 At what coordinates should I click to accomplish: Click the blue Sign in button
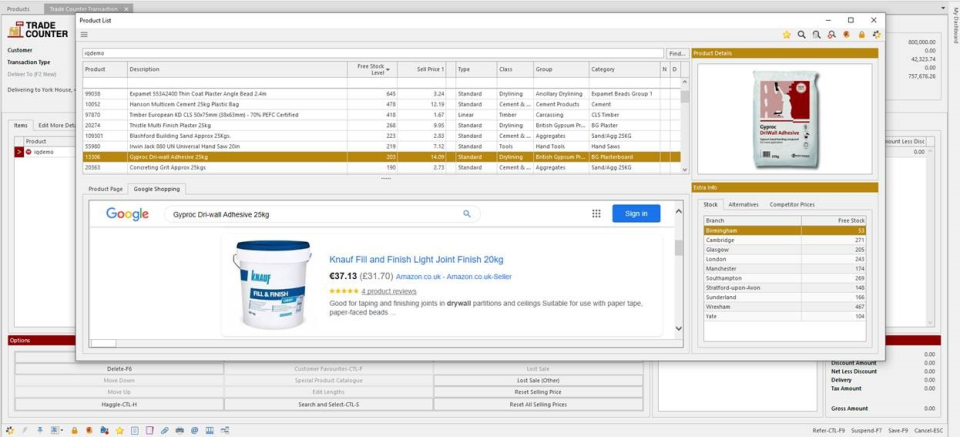tap(636, 214)
